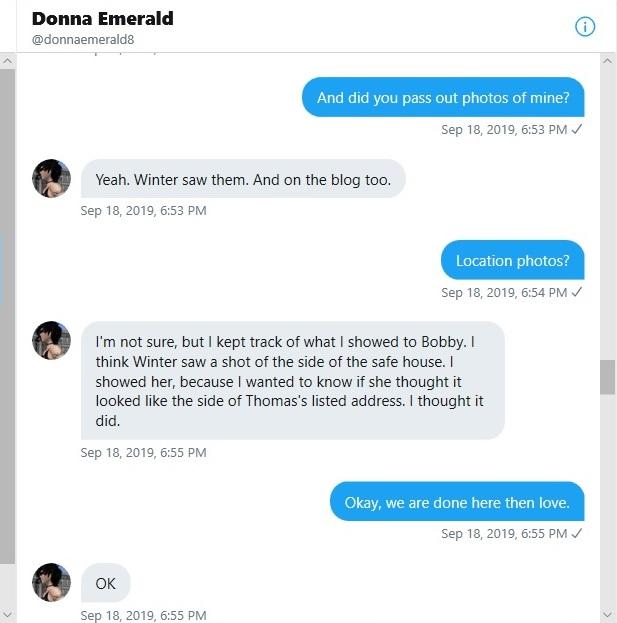Click the left scrollbar up arrow
This screenshot has width=617, height=623.
click(8, 62)
